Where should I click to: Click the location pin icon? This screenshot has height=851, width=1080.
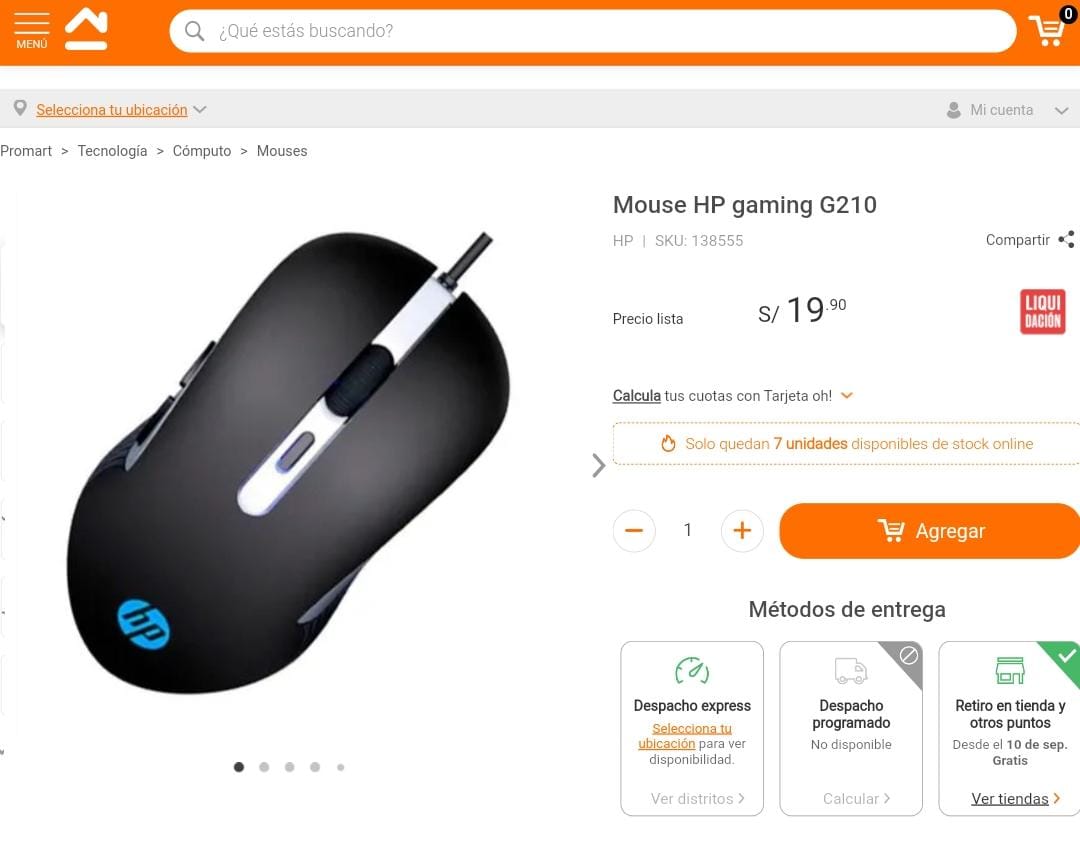click(21, 108)
